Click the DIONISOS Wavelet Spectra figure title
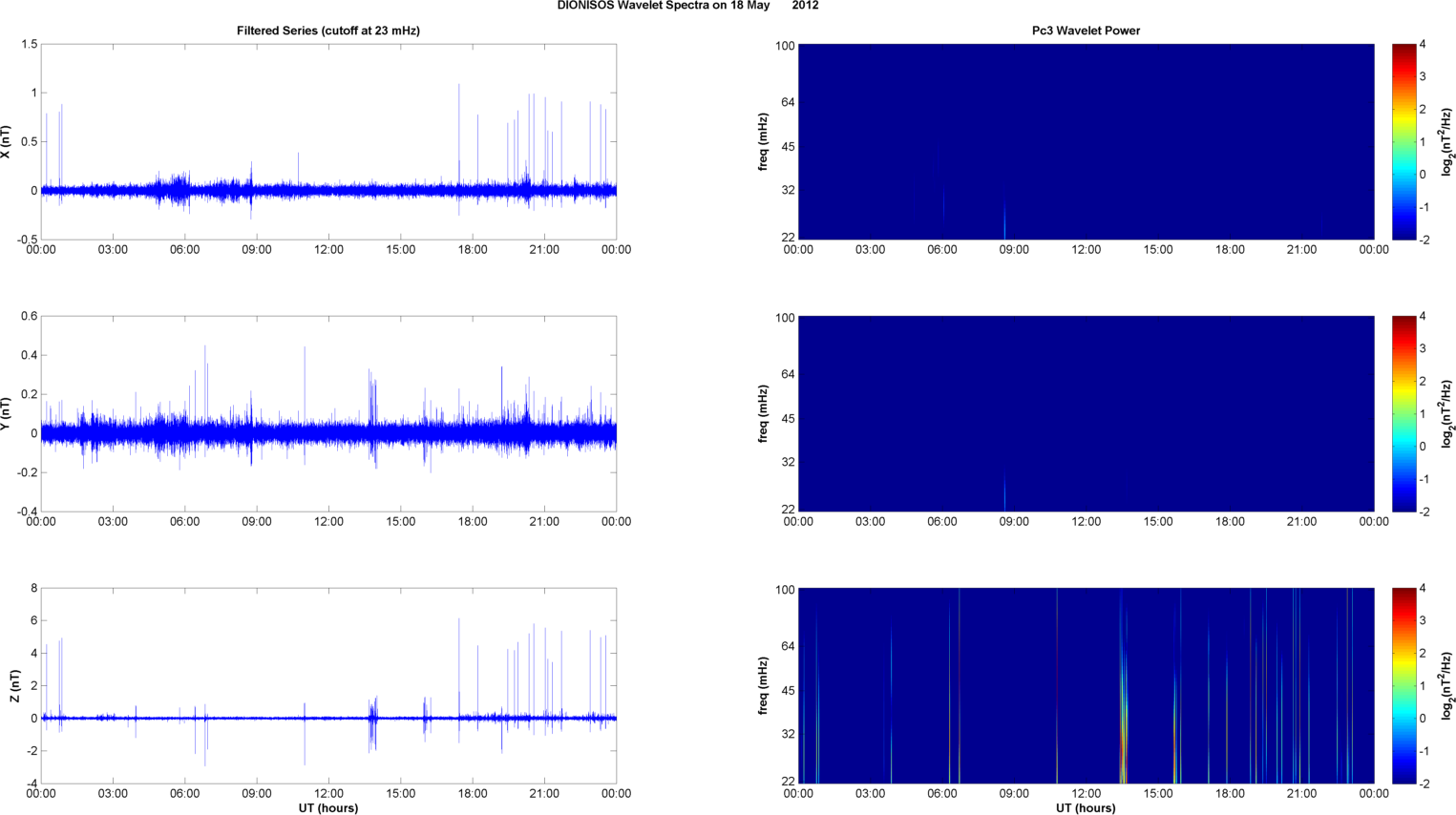The height and width of the screenshot is (815, 1456). (687, 6)
